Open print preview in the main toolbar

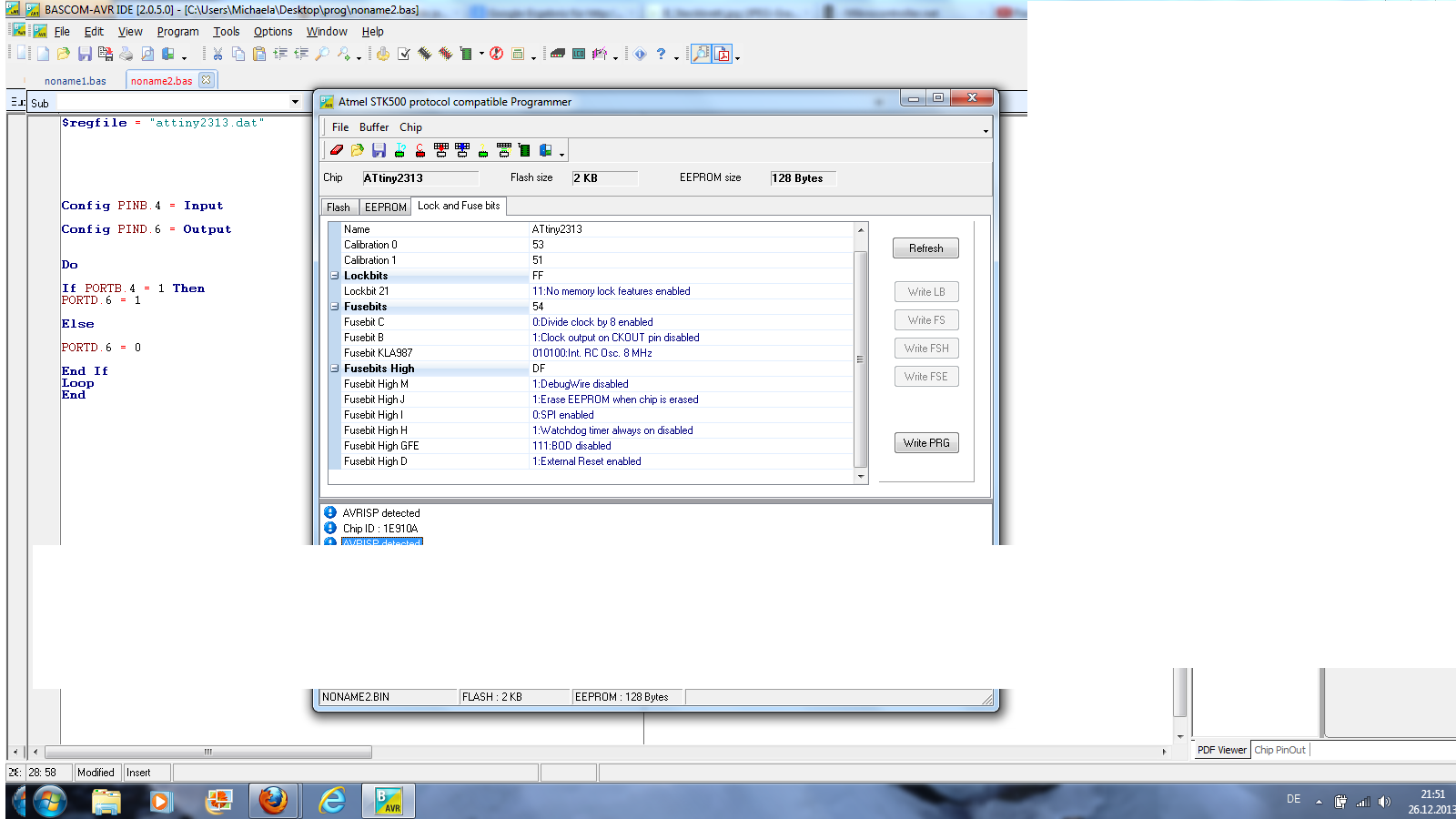coord(147,54)
